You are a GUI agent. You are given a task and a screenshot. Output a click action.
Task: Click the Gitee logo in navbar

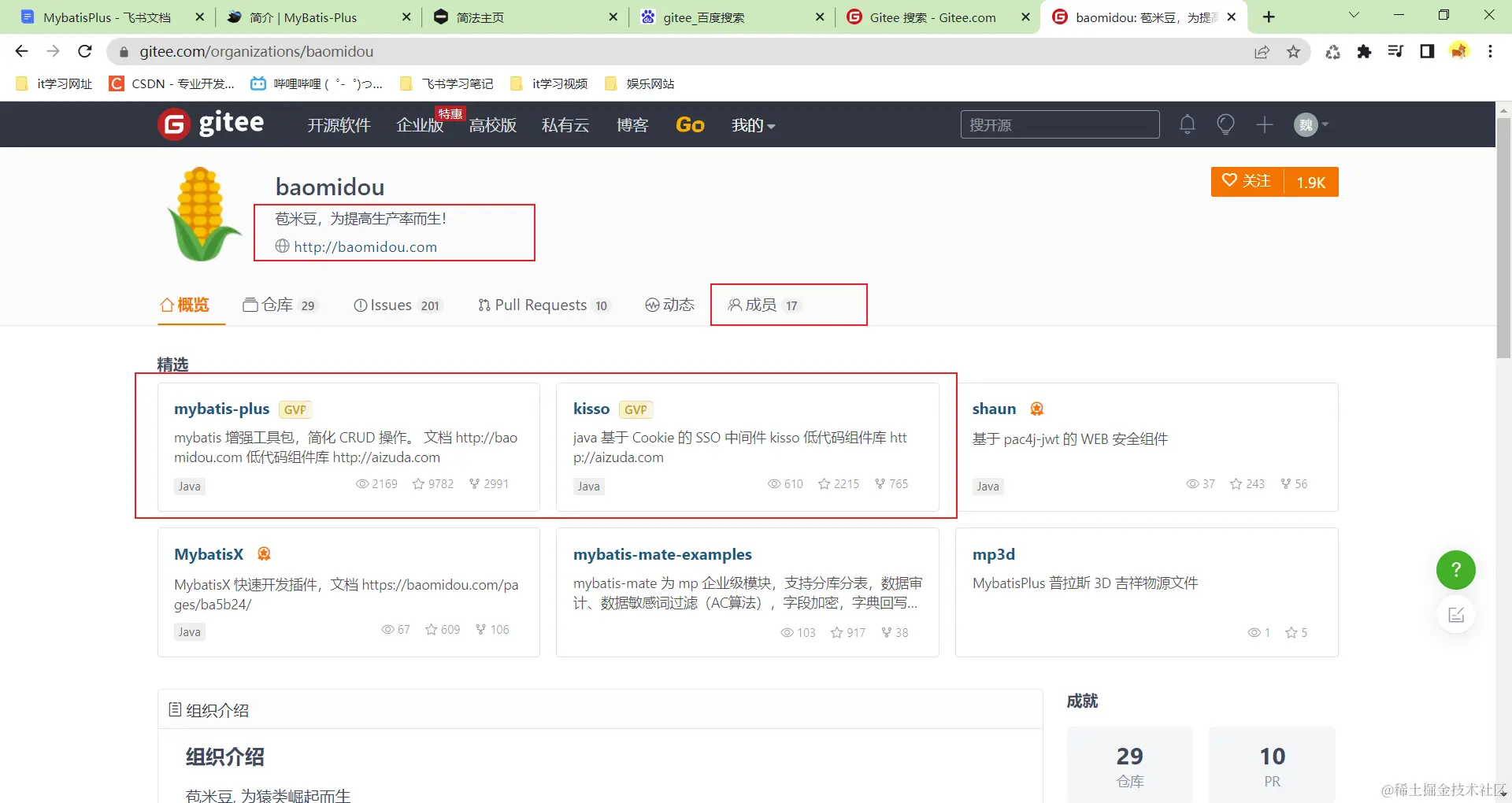click(211, 124)
